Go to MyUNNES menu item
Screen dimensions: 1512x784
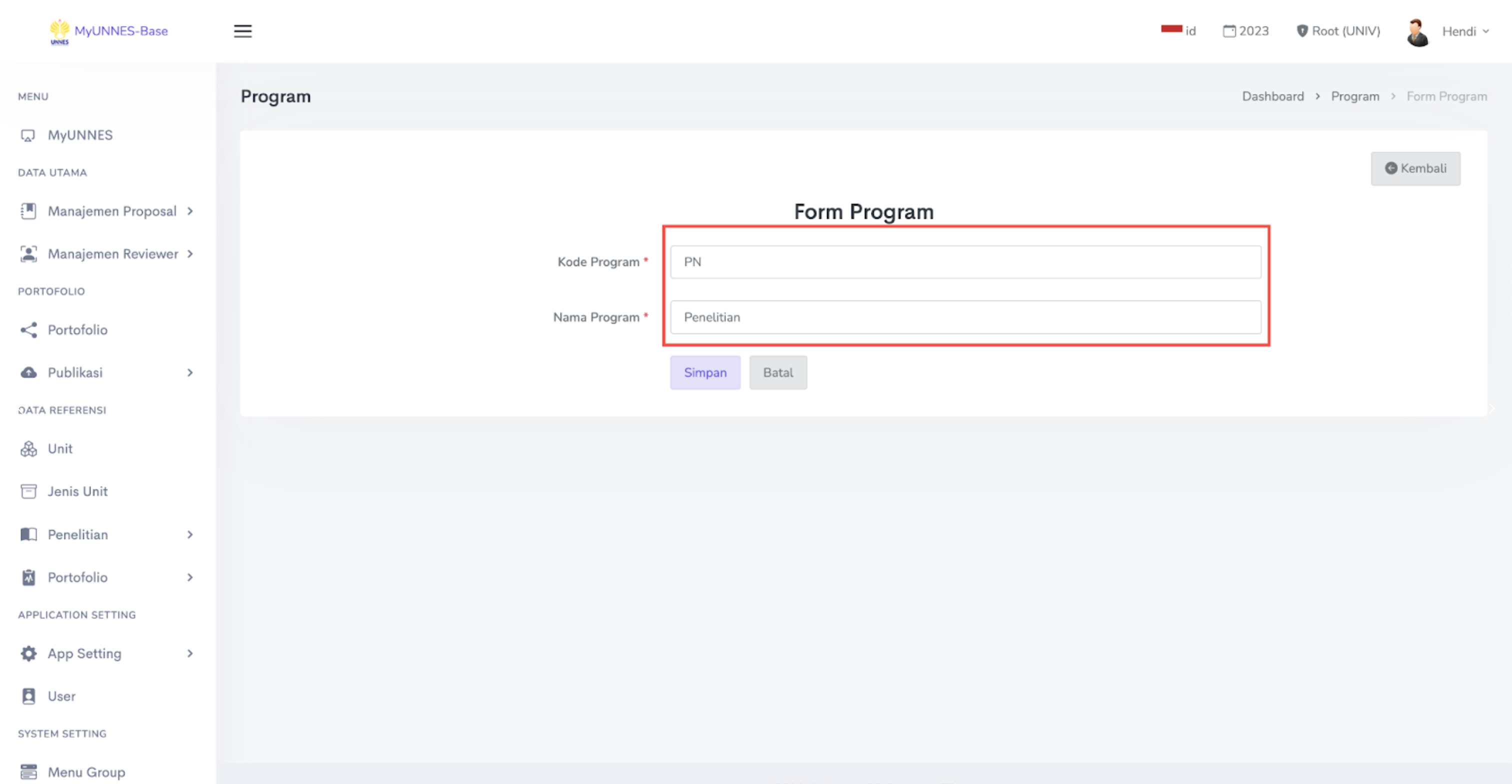80,135
